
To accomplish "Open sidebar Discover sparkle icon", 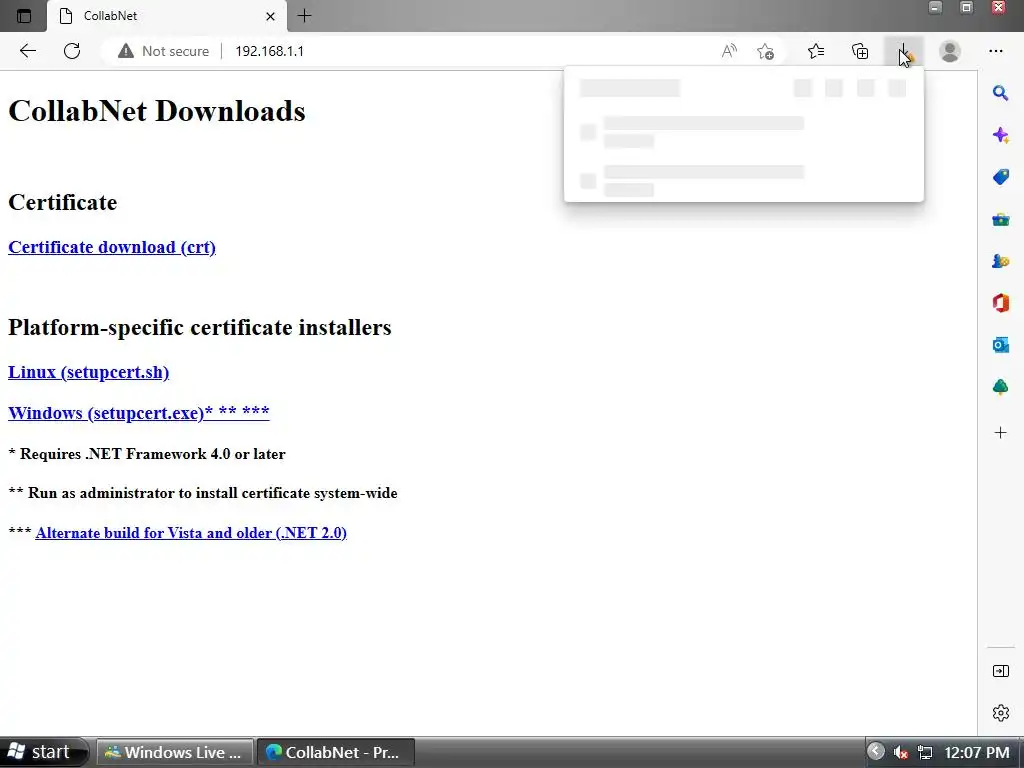I will click(1000, 135).
